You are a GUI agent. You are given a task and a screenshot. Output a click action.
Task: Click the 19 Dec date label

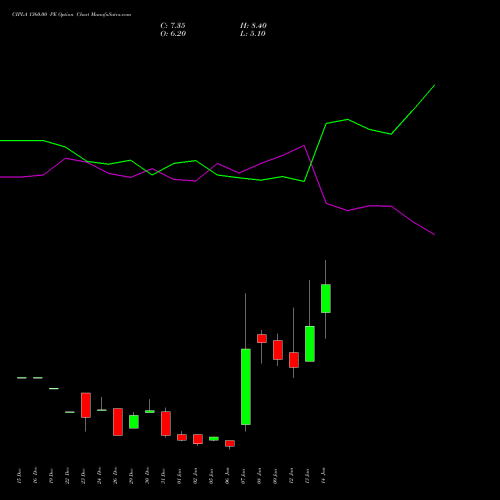pos(51,476)
